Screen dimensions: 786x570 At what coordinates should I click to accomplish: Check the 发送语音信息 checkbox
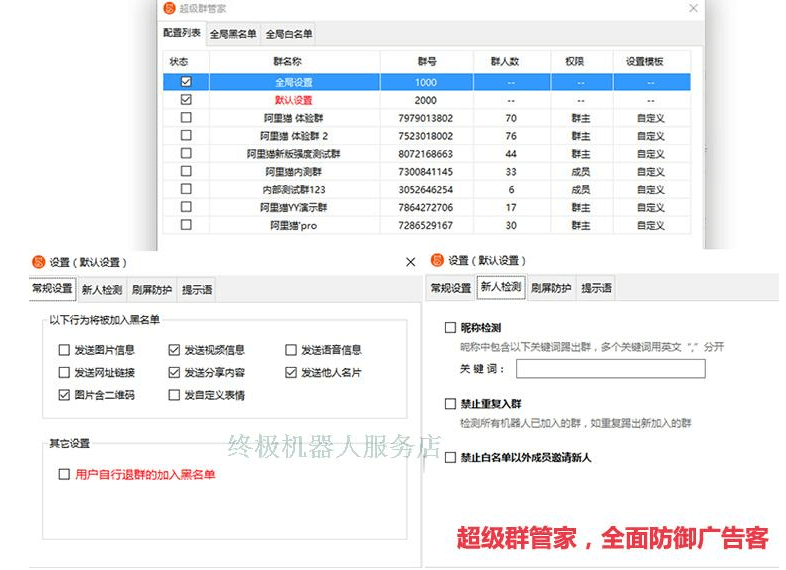tap(291, 350)
